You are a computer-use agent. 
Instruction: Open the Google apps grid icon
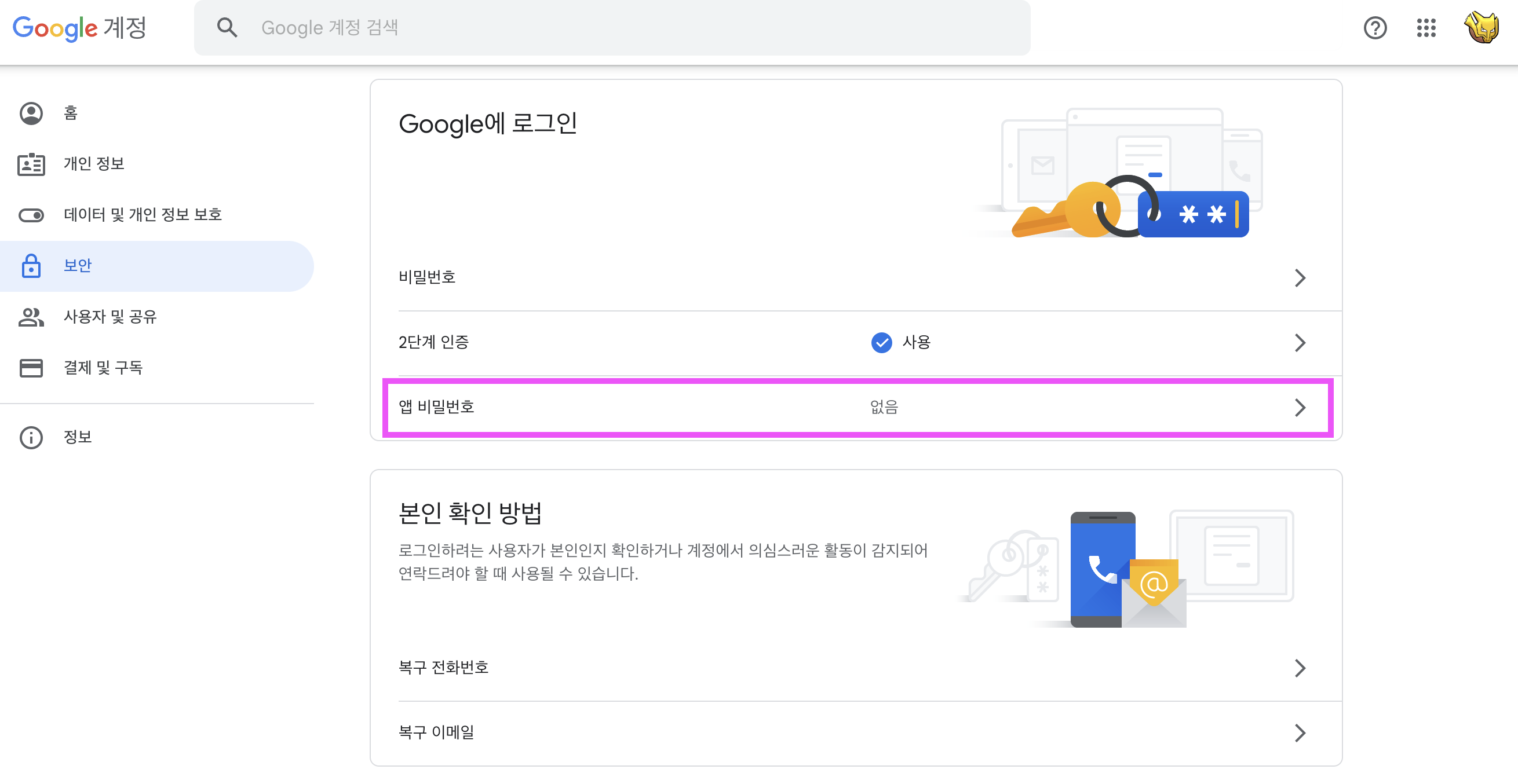click(1426, 28)
